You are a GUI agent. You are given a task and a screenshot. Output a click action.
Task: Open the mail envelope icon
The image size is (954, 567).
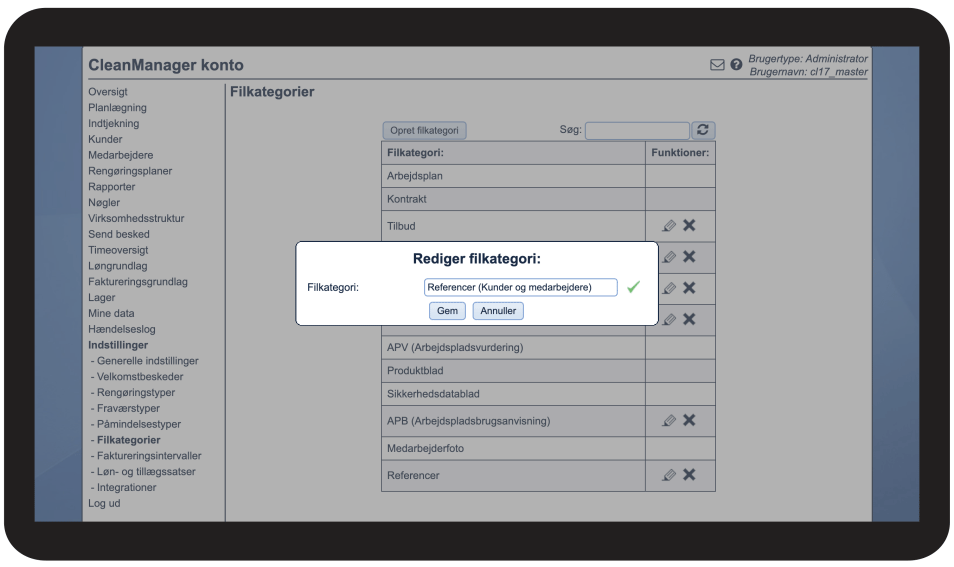coord(717,64)
